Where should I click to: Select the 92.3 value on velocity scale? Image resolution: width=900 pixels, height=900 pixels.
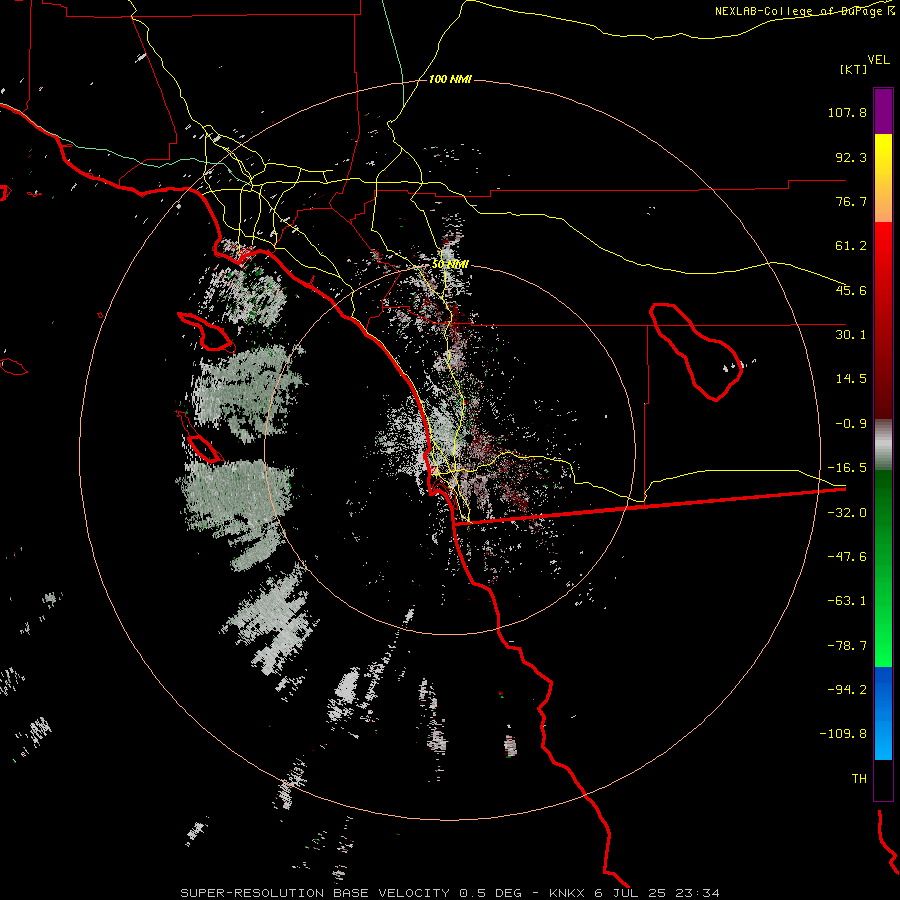click(851, 157)
